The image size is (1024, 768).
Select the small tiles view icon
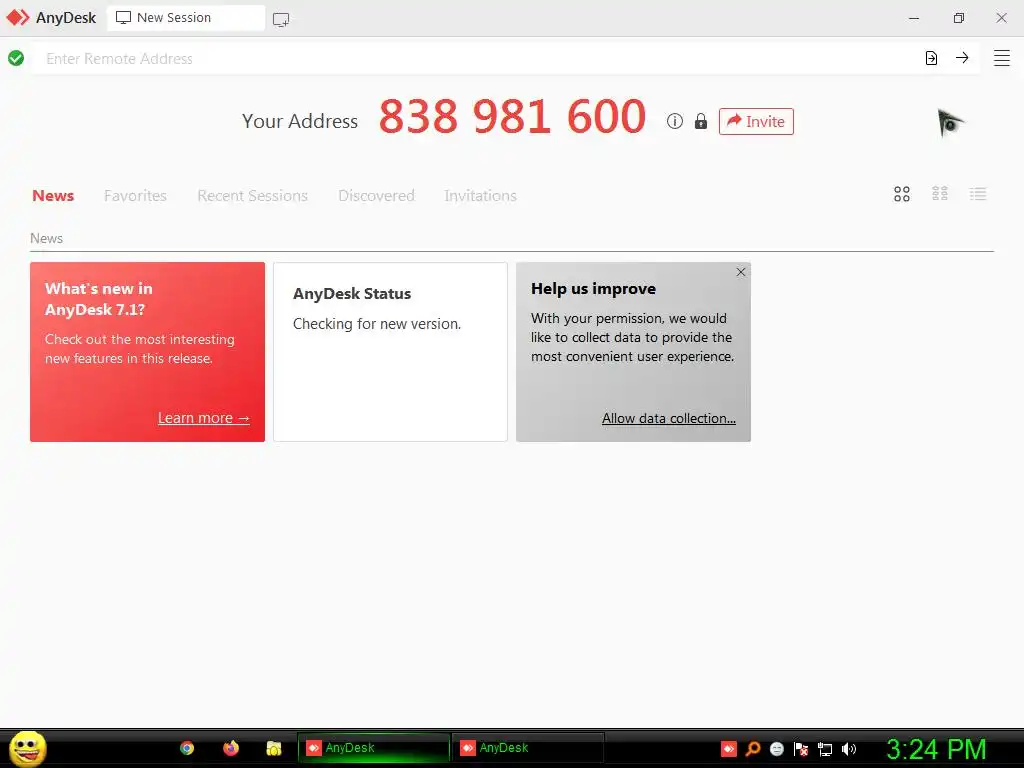(x=940, y=193)
